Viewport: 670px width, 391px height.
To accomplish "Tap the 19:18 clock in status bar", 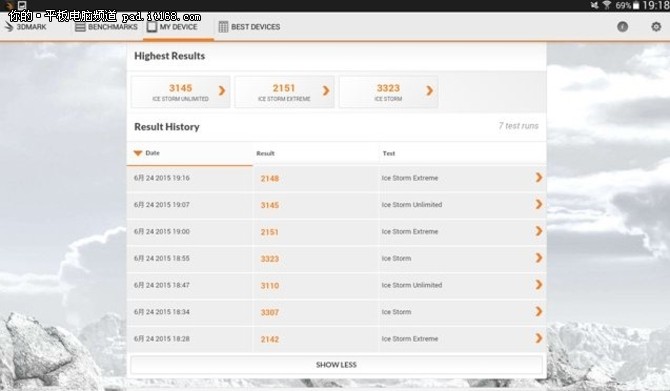I will (655, 6).
